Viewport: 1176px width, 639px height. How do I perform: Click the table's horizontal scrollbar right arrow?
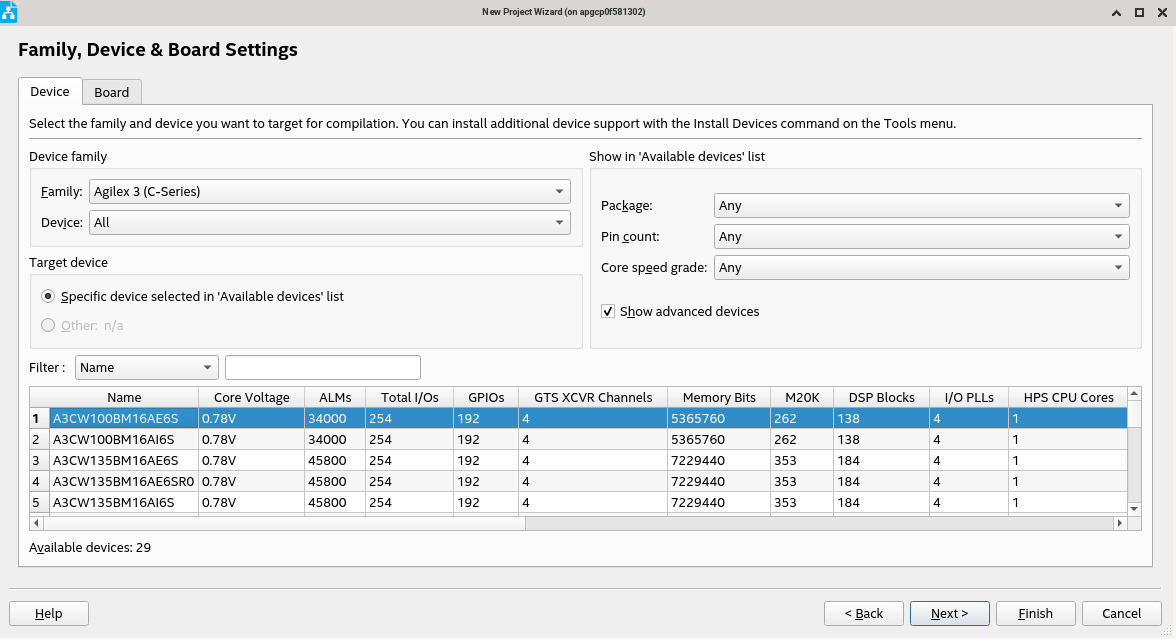click(1120, 523)
